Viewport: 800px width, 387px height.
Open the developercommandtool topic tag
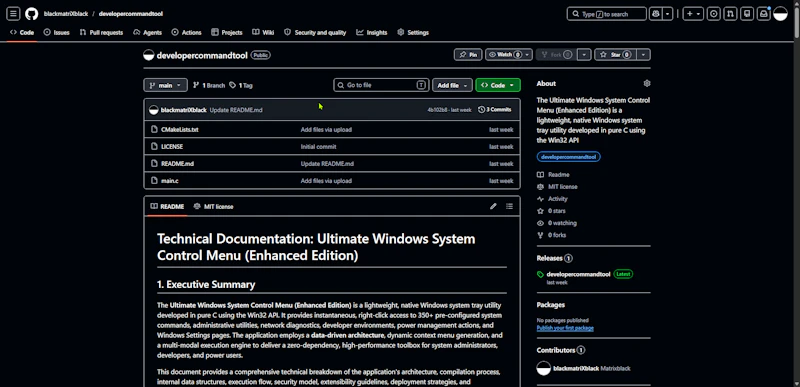pyautogui.click(x=568, y=157)
